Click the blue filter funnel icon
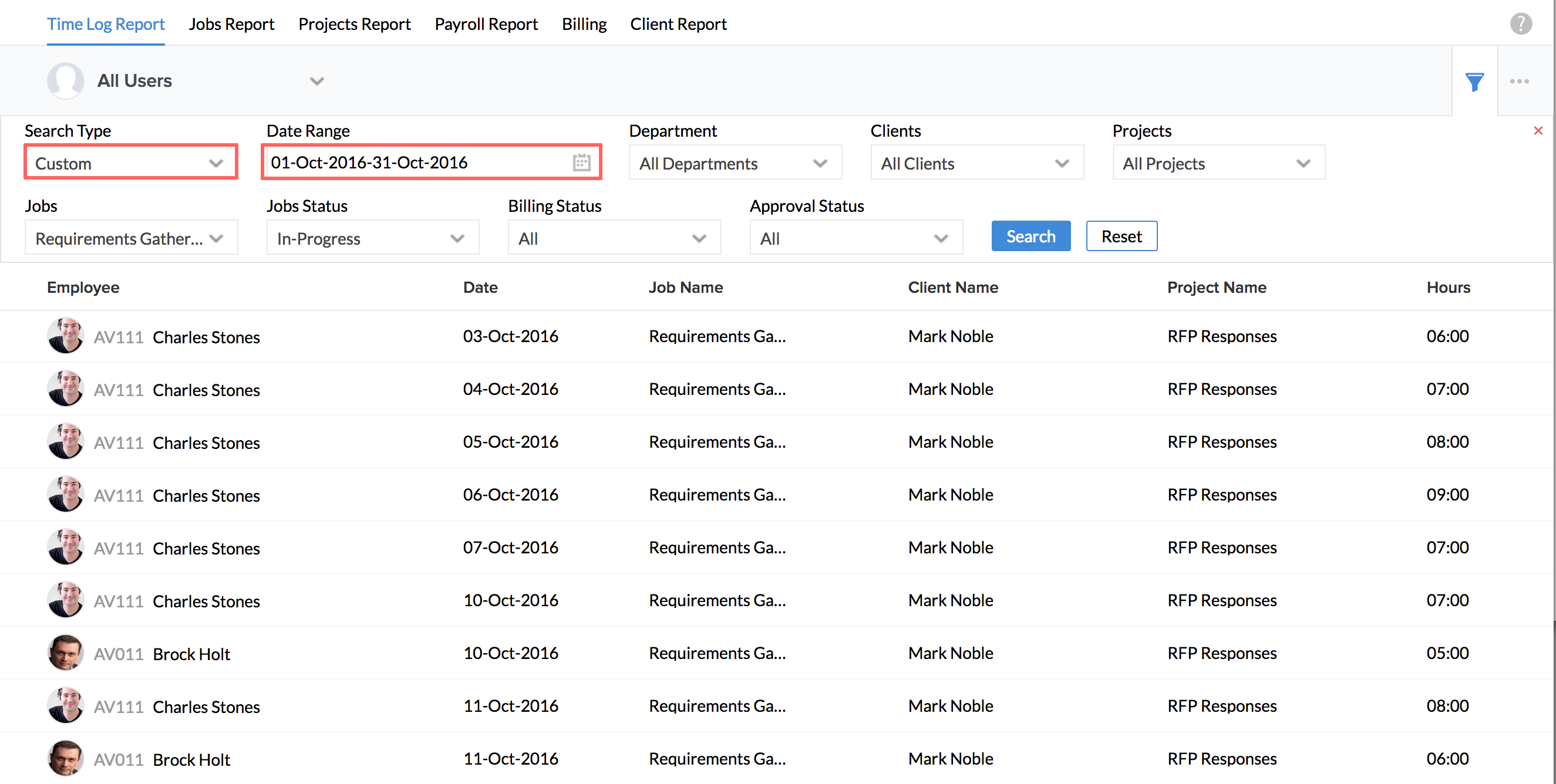The height and width of the screenshot is (784, 1556). point(1474,82)
